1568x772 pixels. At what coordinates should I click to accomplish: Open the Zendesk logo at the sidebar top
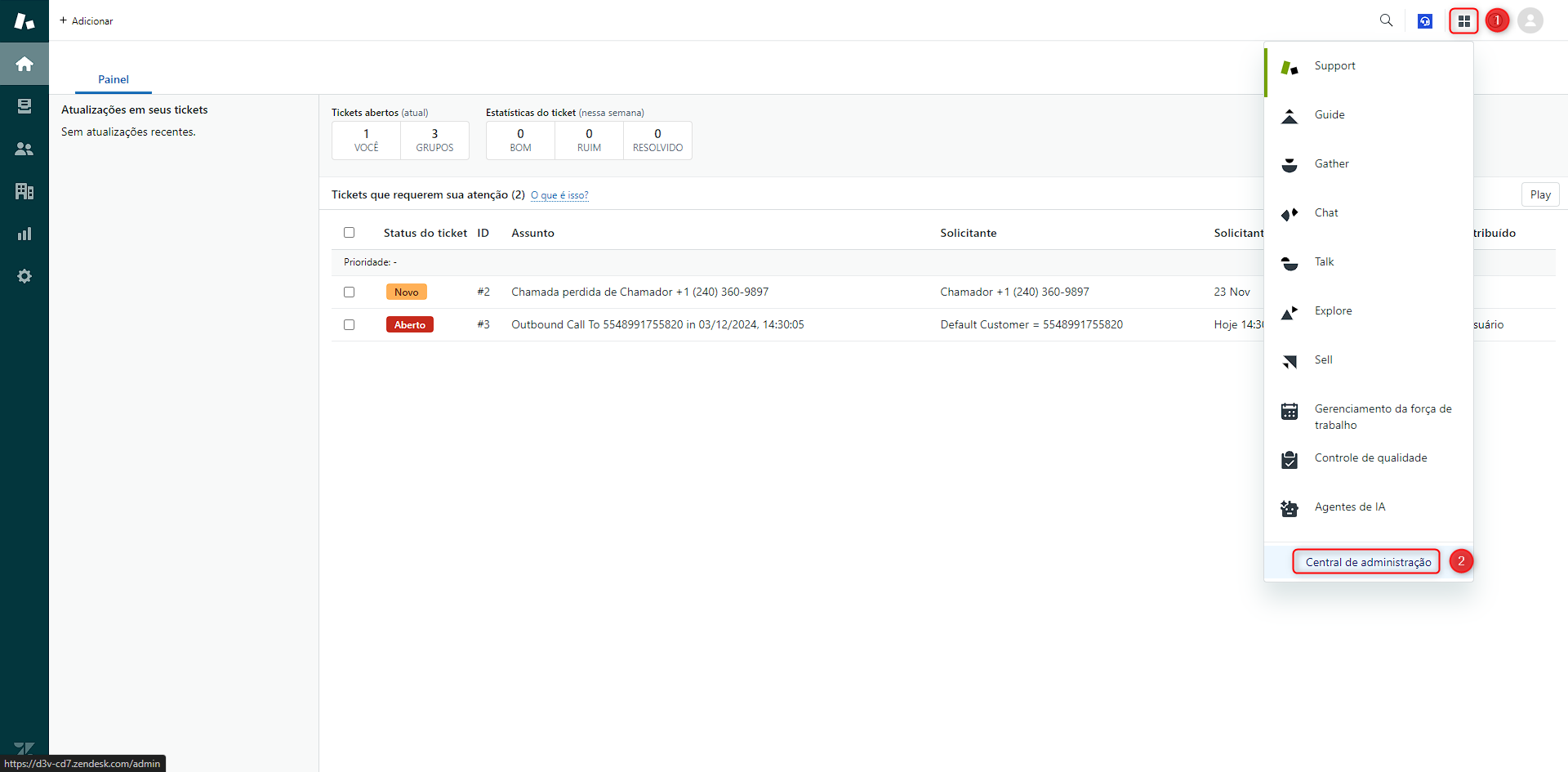[24, 20]
